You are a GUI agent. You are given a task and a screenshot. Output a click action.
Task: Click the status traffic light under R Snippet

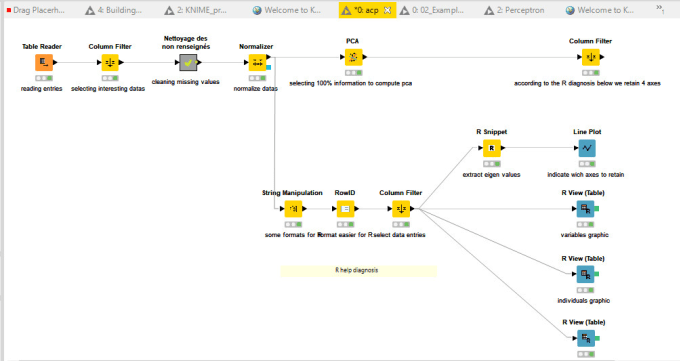(491, 164)
